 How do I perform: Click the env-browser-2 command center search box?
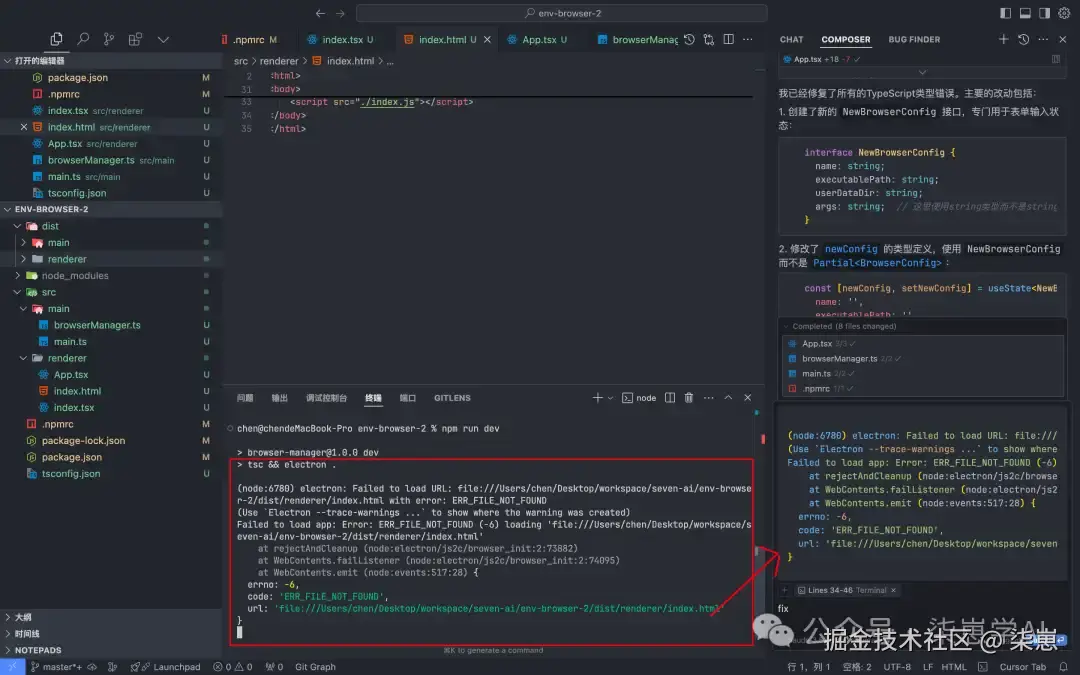click(561, 13)
